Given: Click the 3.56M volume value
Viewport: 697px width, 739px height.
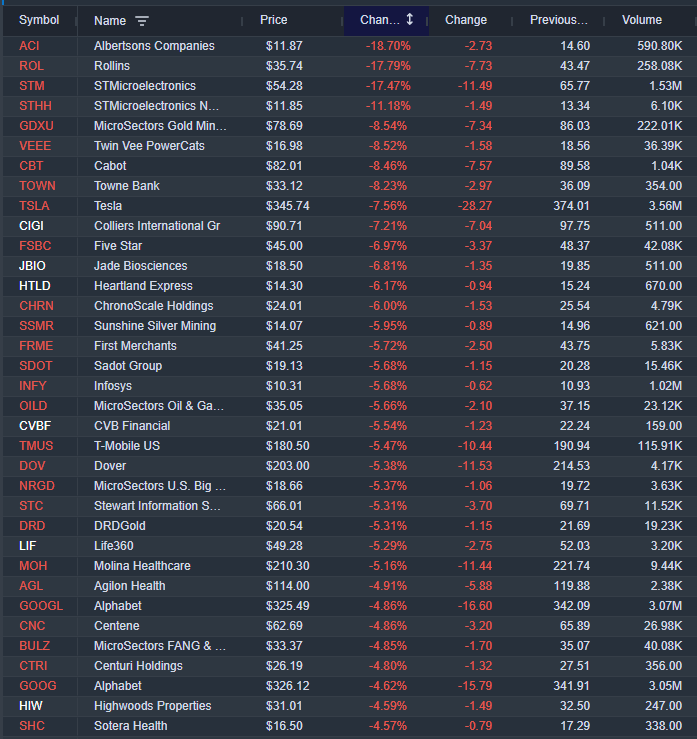Looking at the screenshot, I should [x=665, y=206].
